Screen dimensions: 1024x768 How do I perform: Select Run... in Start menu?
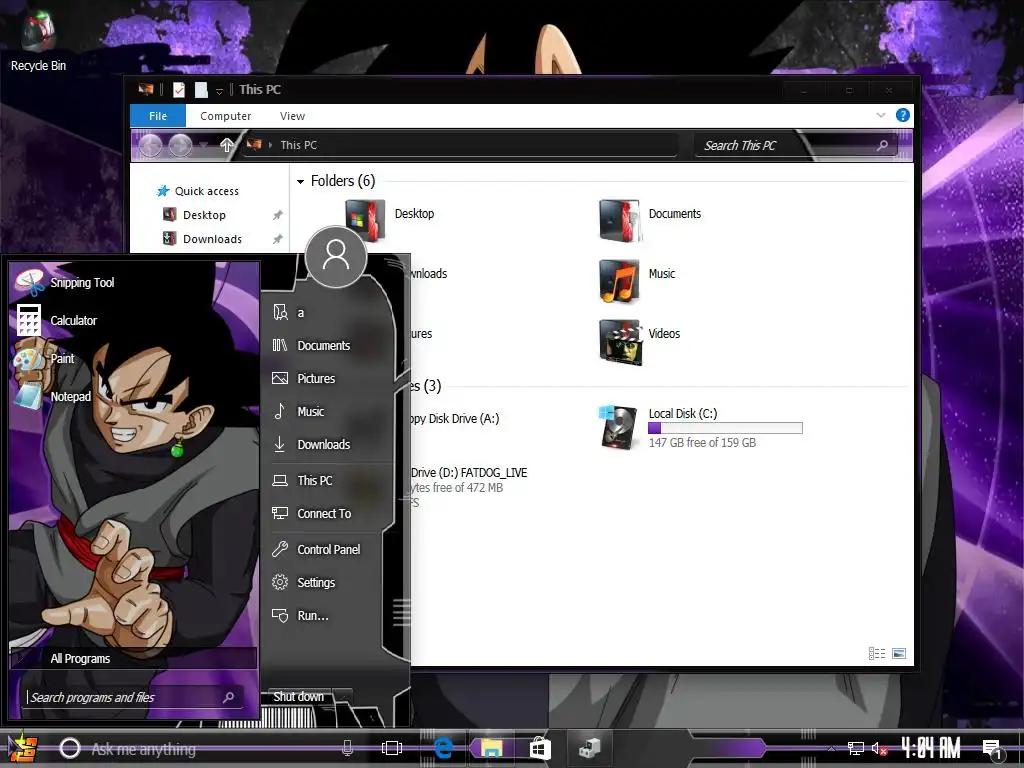tap(300, 615)
